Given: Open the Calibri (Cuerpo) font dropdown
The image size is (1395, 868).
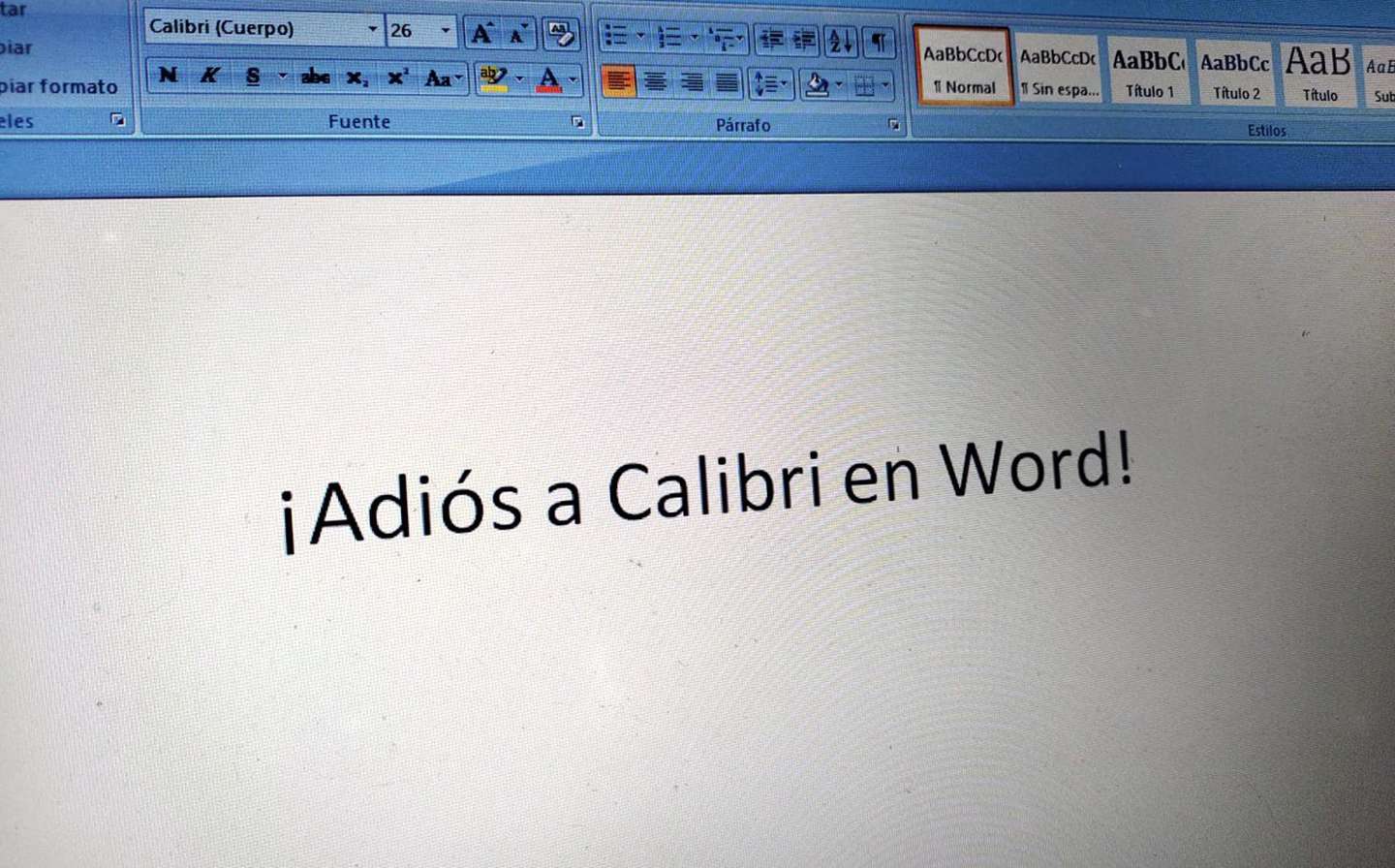Looking at the screenshot, I should pyautogui.click(x=372, y=30).
